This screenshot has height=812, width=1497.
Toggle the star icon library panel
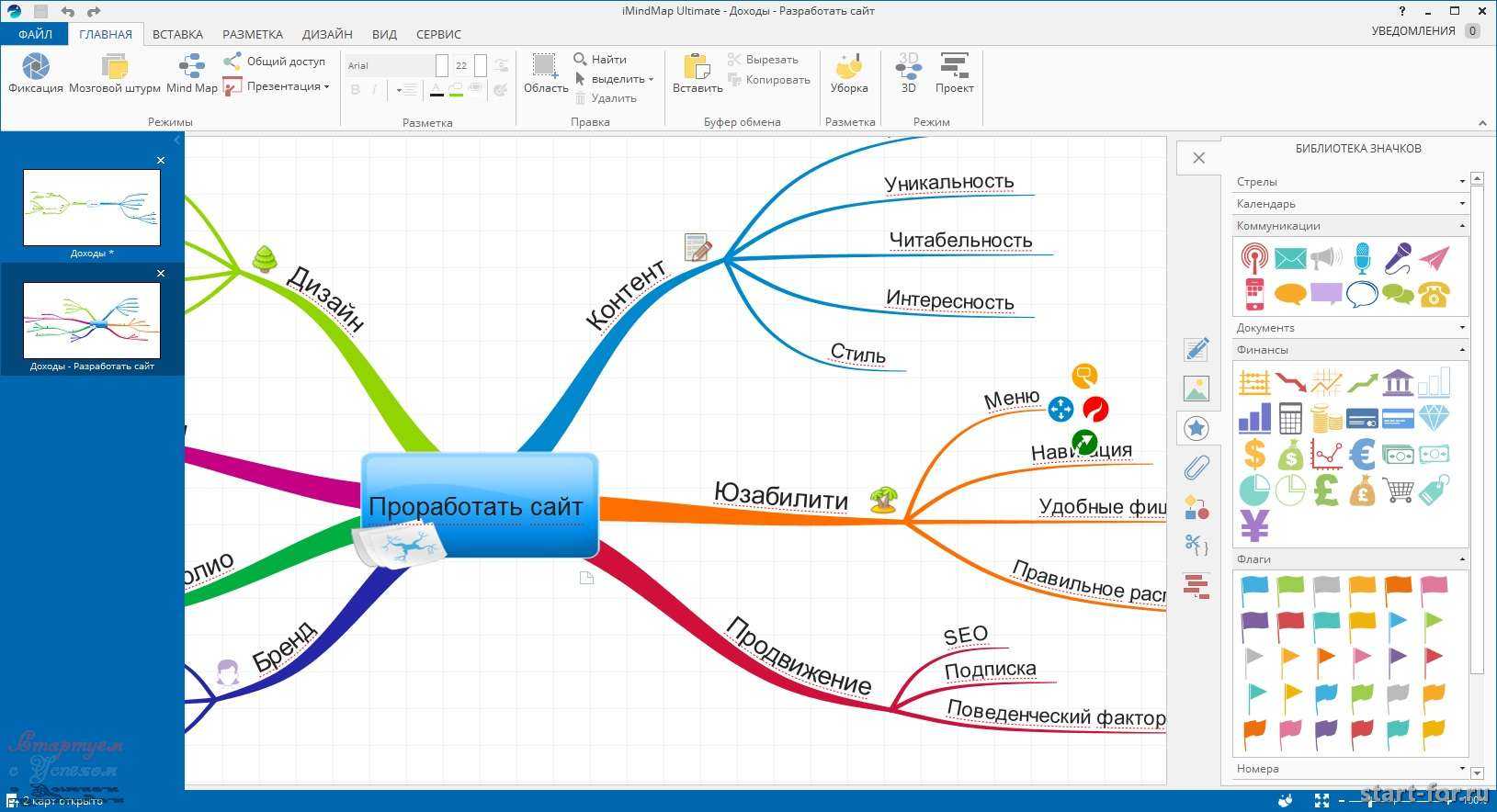(1196, 428)
